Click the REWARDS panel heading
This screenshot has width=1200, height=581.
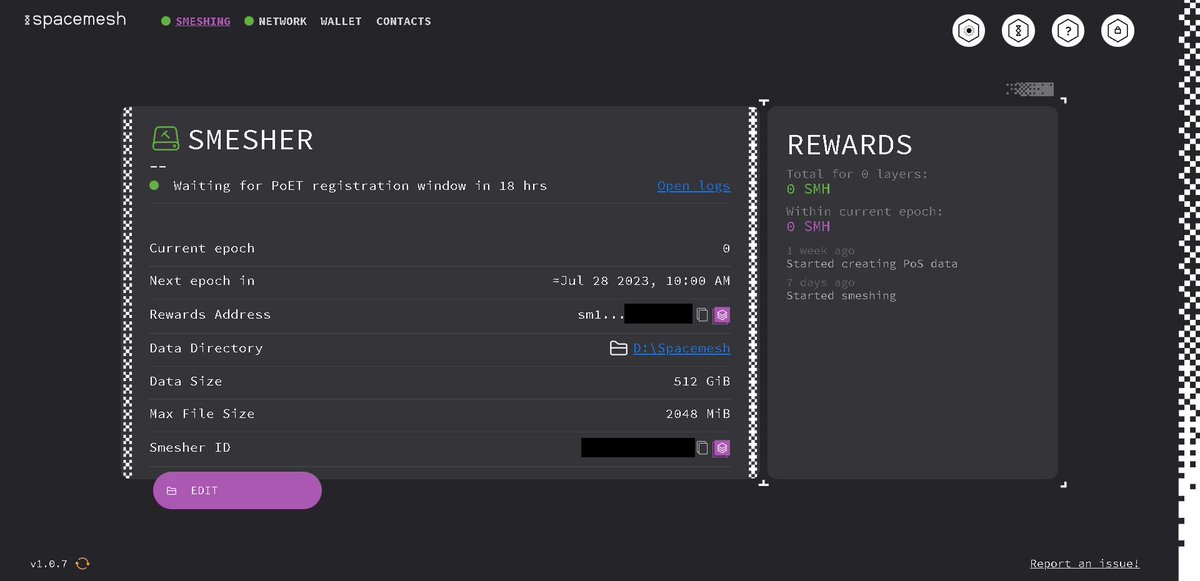pyautogui.click(x=850, y=145)
